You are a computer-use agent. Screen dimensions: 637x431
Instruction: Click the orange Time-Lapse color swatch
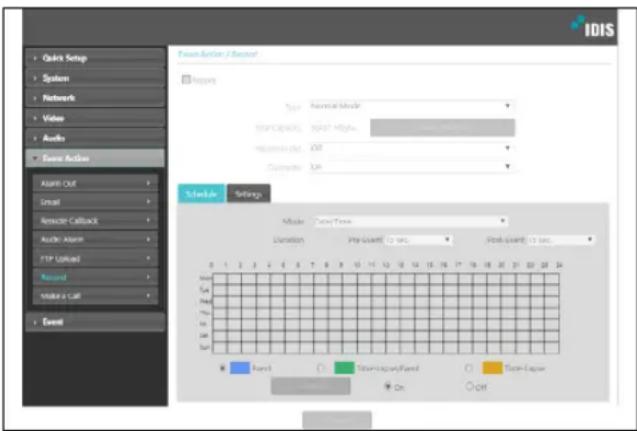click(x=492, y=368)
